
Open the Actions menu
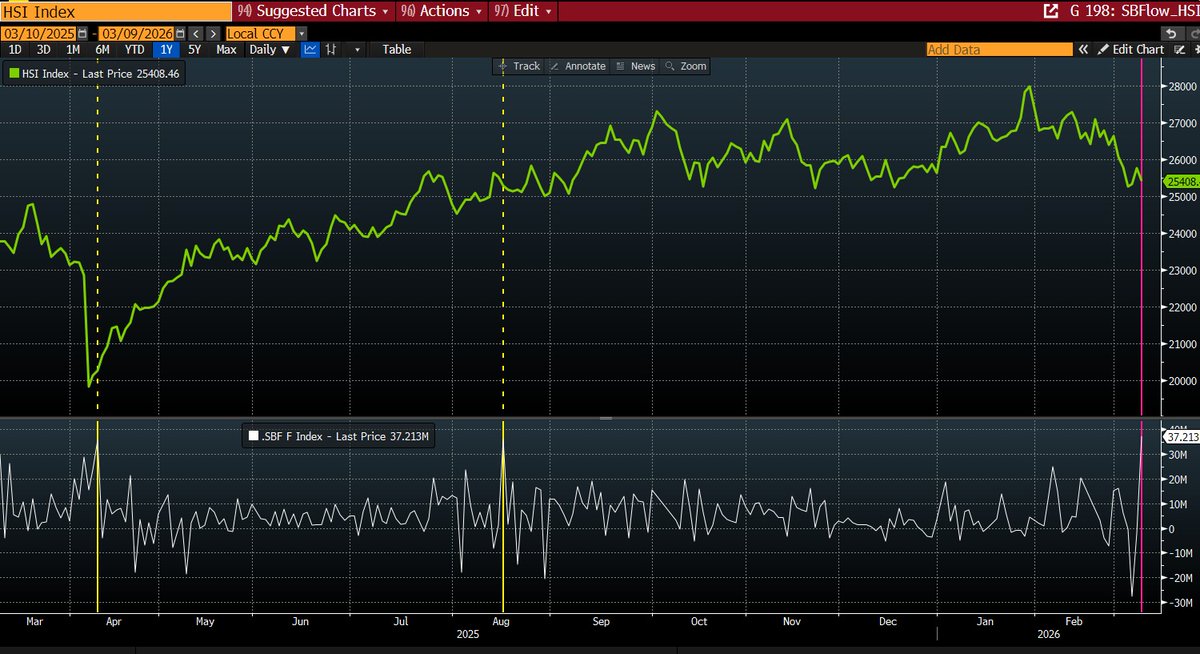[440, 11]
